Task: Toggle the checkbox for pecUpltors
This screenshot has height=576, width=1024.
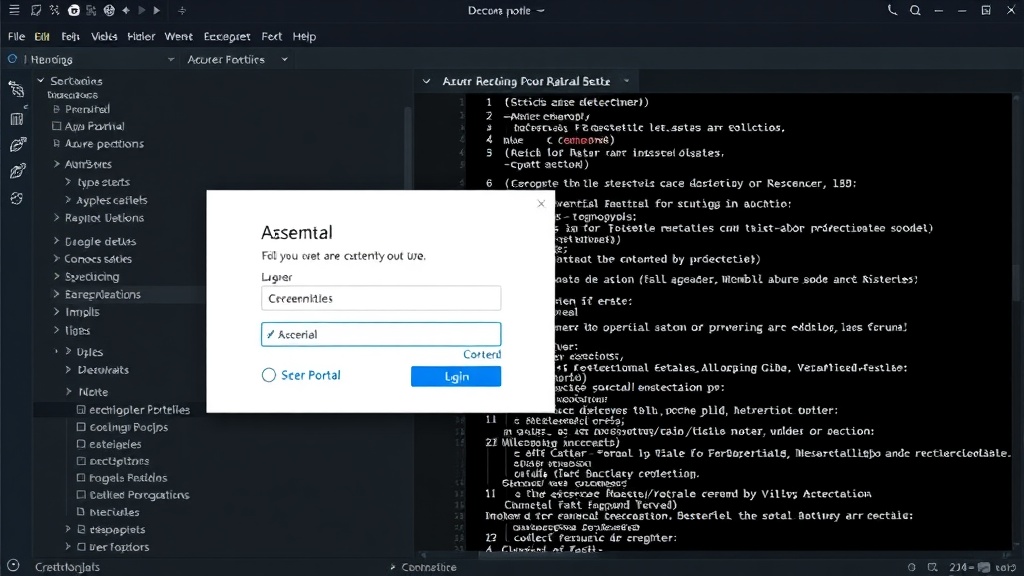Action: [81, 460]
